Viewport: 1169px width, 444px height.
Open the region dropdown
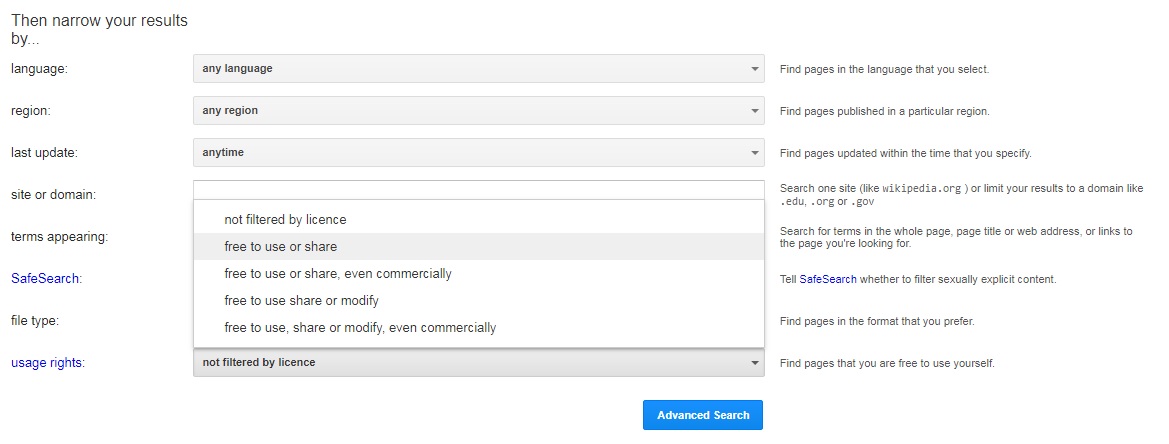(x=479, y=110)
